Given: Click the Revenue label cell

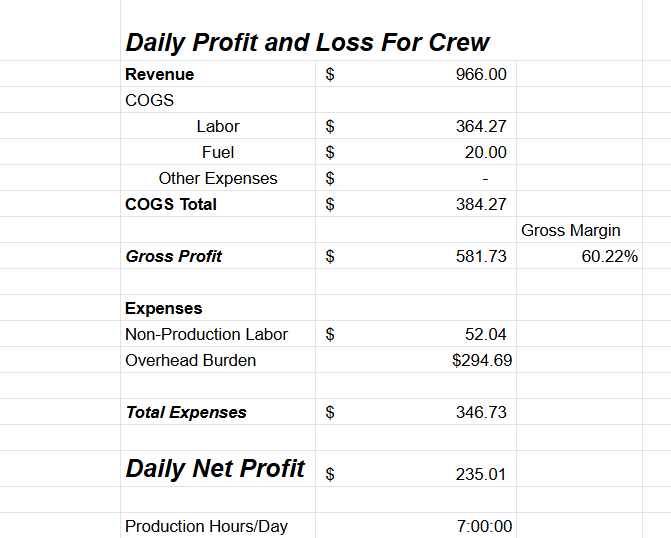Looking at the screenshot, I should click(160, 74).
